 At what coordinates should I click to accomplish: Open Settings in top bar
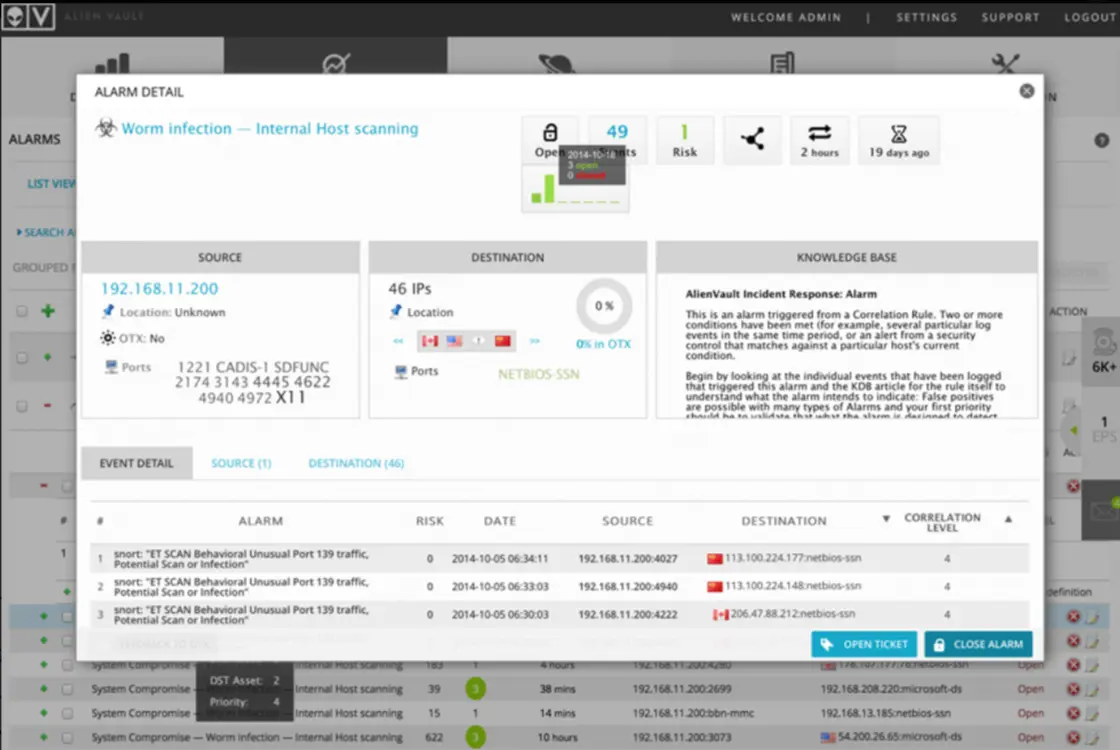926,17
